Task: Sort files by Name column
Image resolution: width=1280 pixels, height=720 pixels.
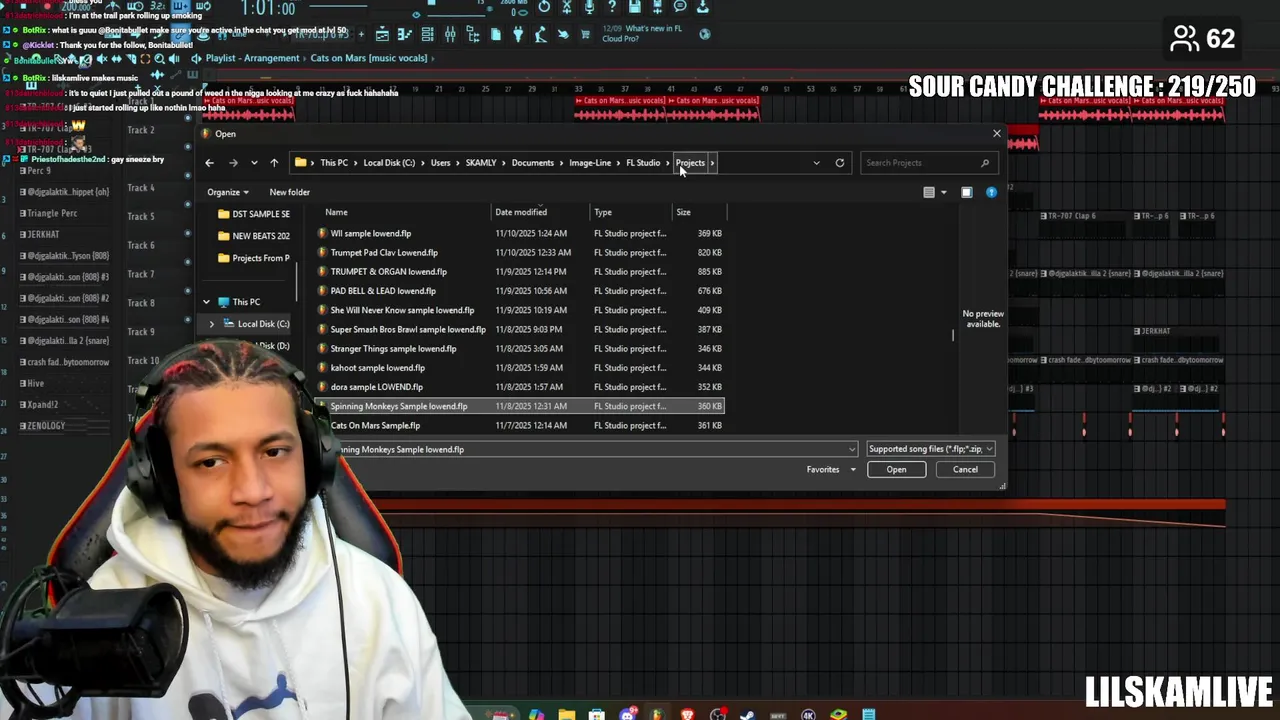Action: click(x=403, y=212)
